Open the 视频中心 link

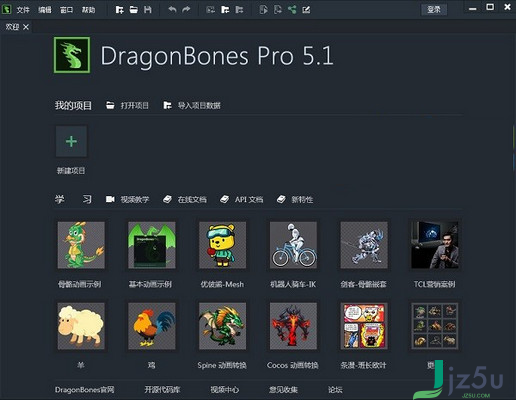click(x=224, y=389)
